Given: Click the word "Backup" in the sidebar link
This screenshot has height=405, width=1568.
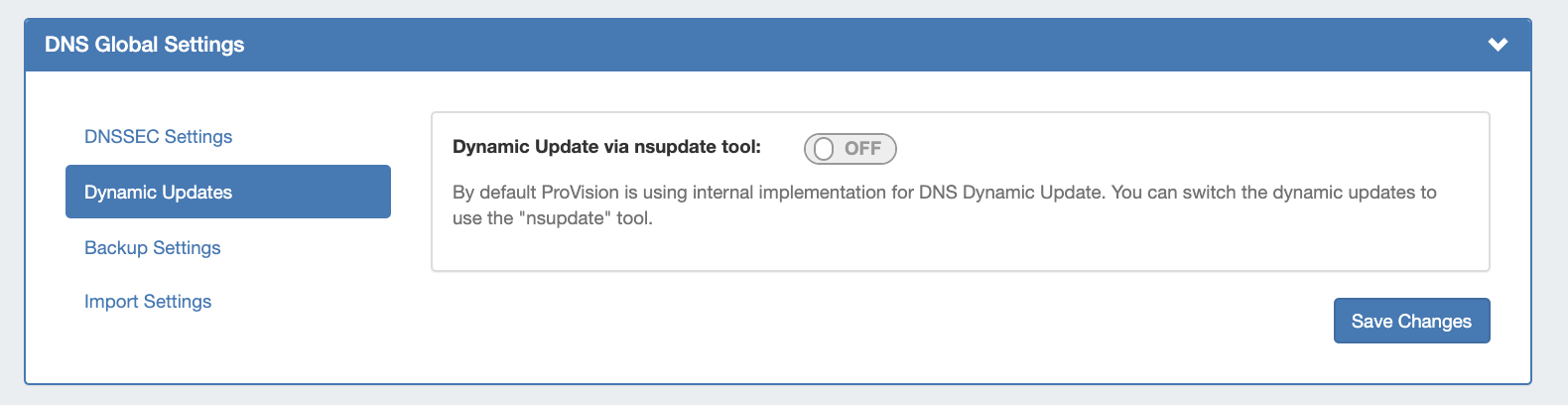Looking at the screenshot, I should [x=115, y=248].
